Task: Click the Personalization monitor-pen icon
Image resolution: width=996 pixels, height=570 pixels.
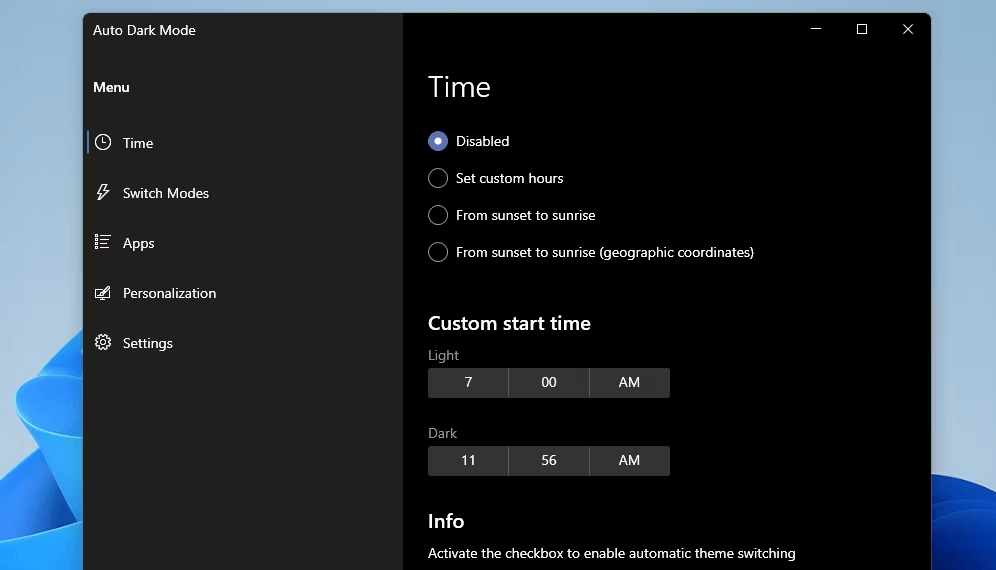Action: pyautogui.click(x=103, y=293)
